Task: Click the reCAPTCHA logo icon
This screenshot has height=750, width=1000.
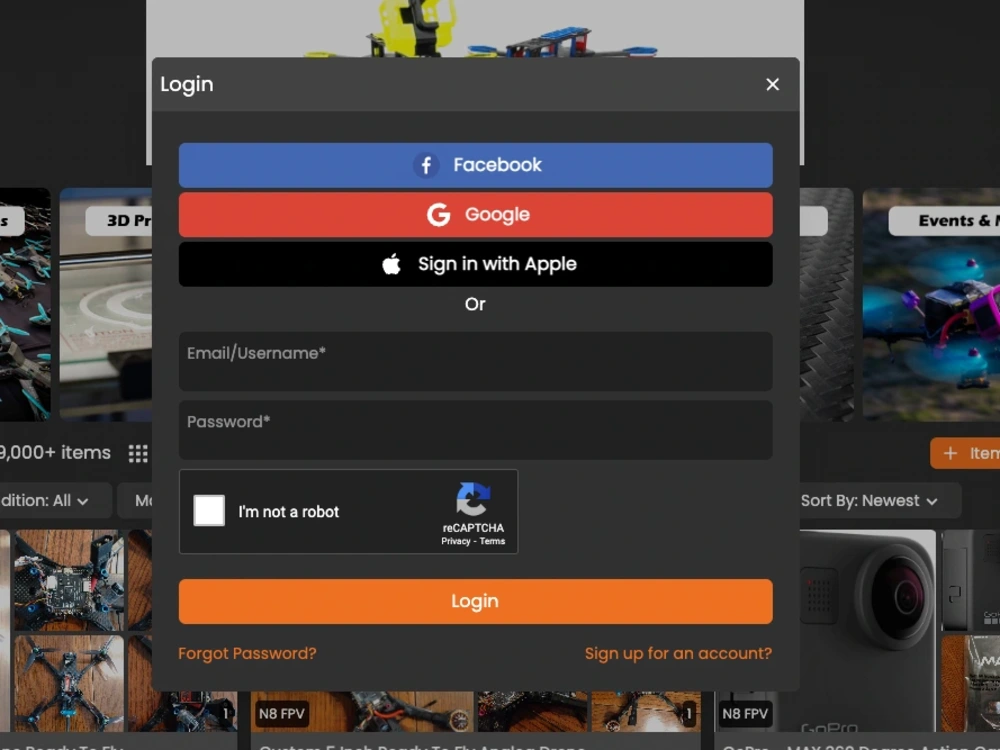Action: click(473, 499)
